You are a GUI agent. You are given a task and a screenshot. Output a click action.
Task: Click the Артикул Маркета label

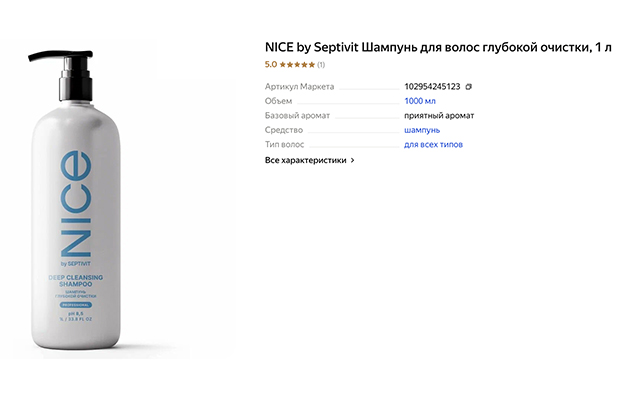[x=299, y=86]
